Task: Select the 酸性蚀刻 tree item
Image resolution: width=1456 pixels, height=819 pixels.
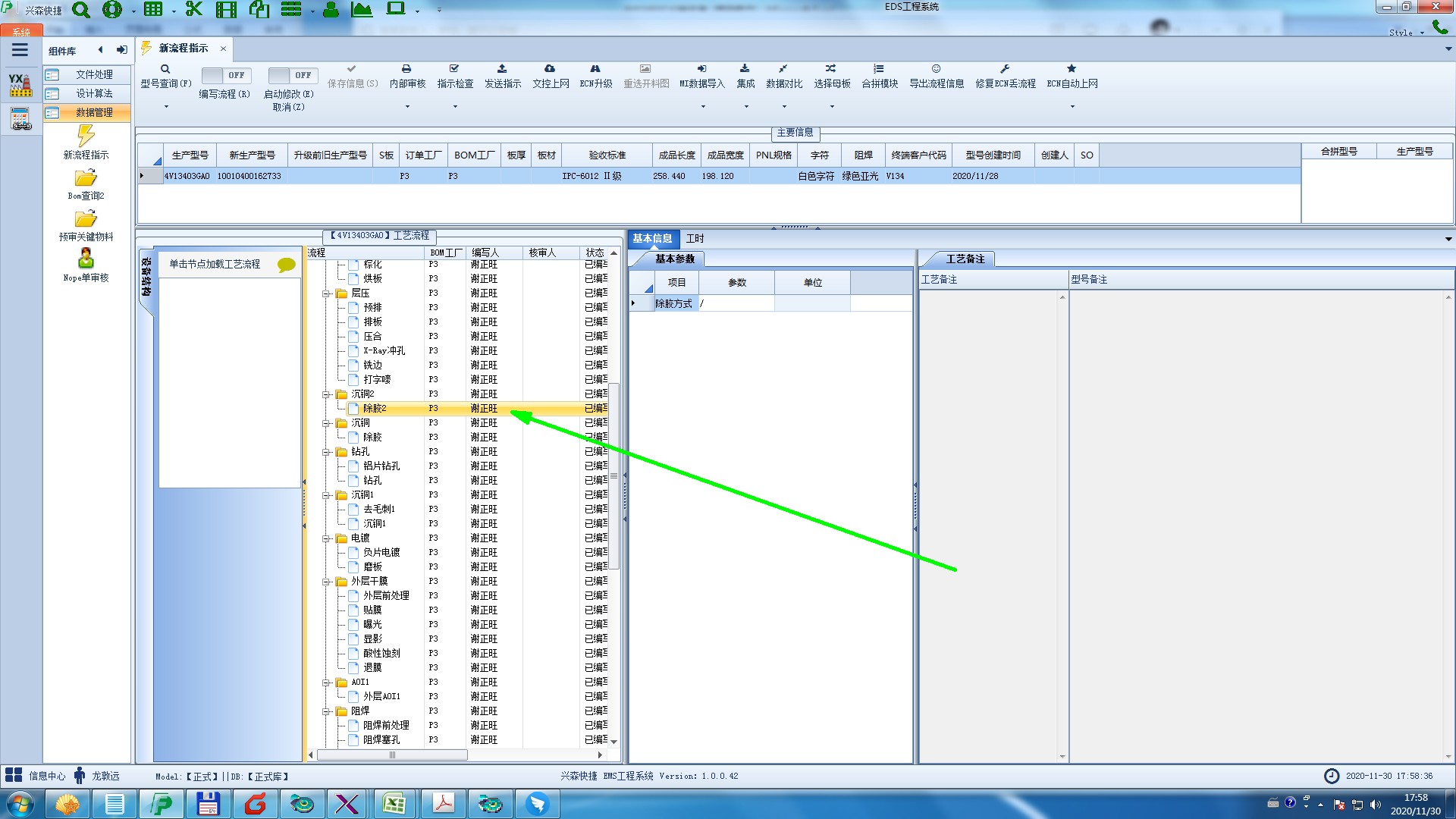Action: point(381,653)
